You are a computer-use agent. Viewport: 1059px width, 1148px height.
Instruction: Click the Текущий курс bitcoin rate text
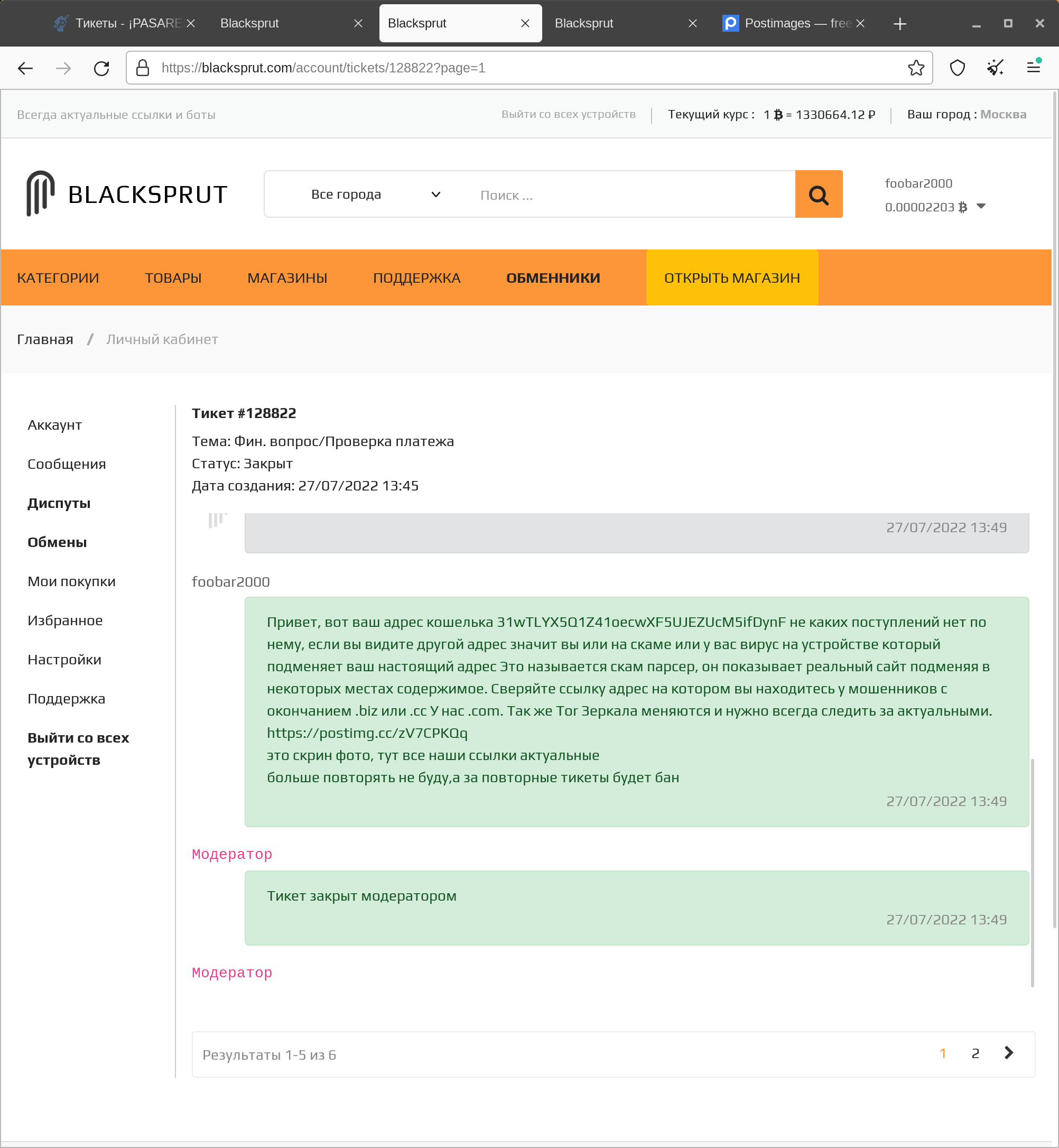pyautogui.click(x=771, y=115)
